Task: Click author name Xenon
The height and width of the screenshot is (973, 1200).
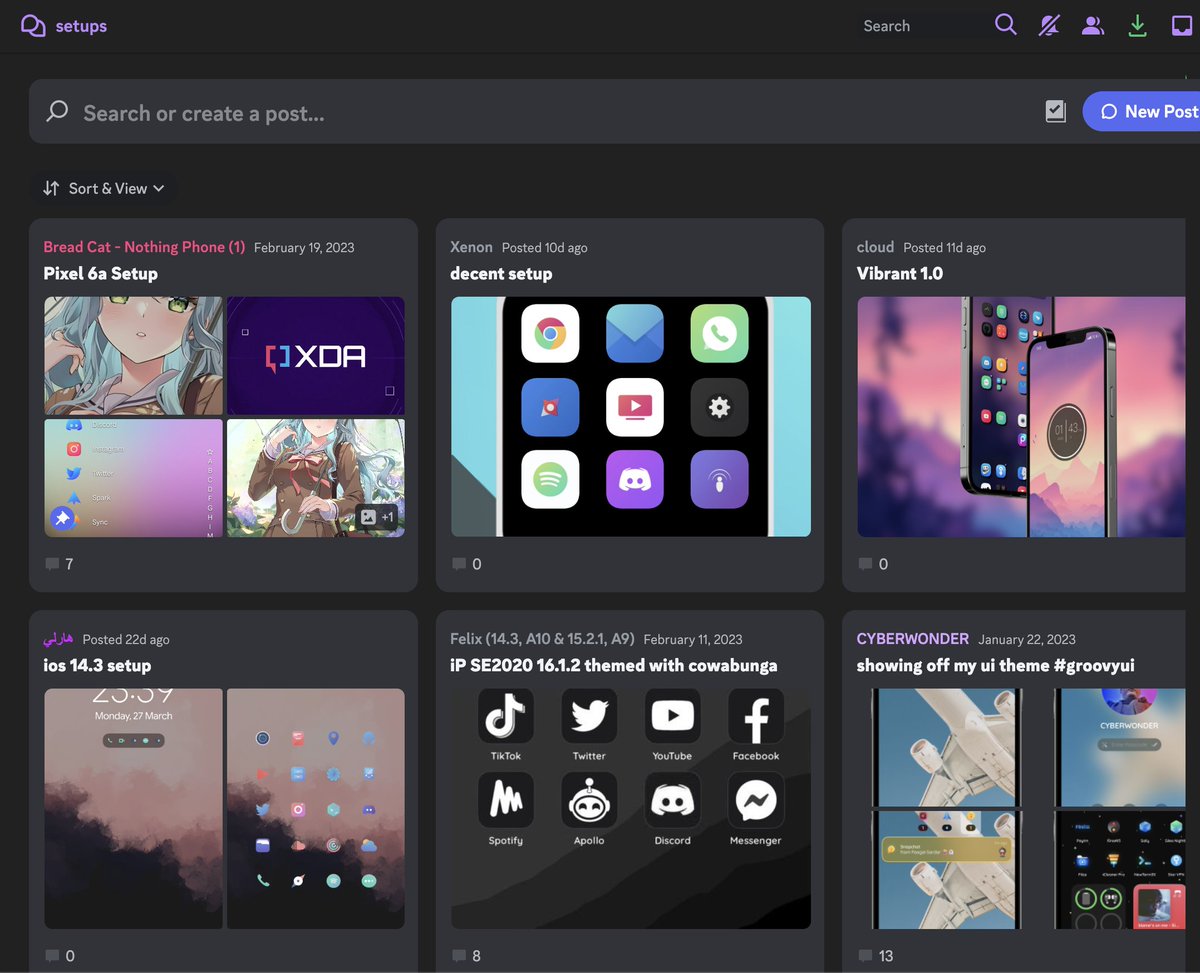Action: click(471, 247)
